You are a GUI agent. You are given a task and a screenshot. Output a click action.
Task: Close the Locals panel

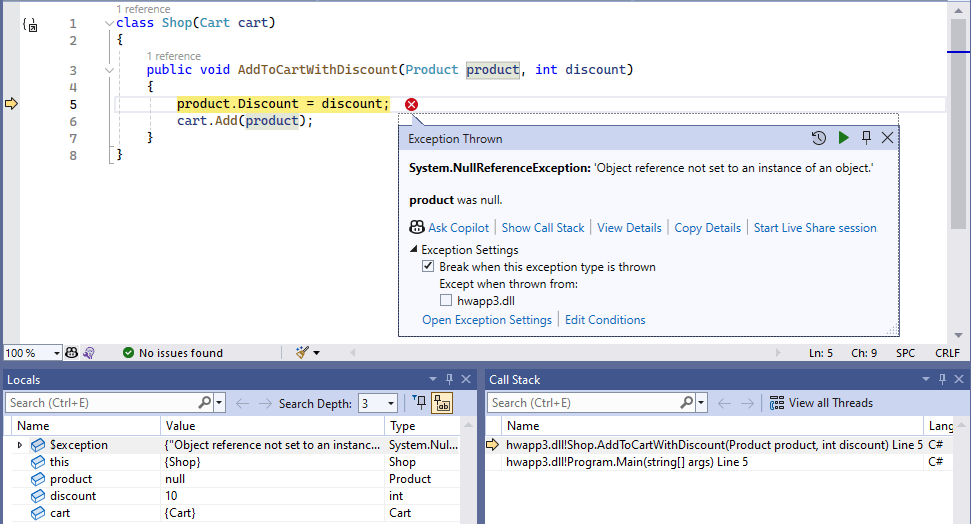(466, 379)
